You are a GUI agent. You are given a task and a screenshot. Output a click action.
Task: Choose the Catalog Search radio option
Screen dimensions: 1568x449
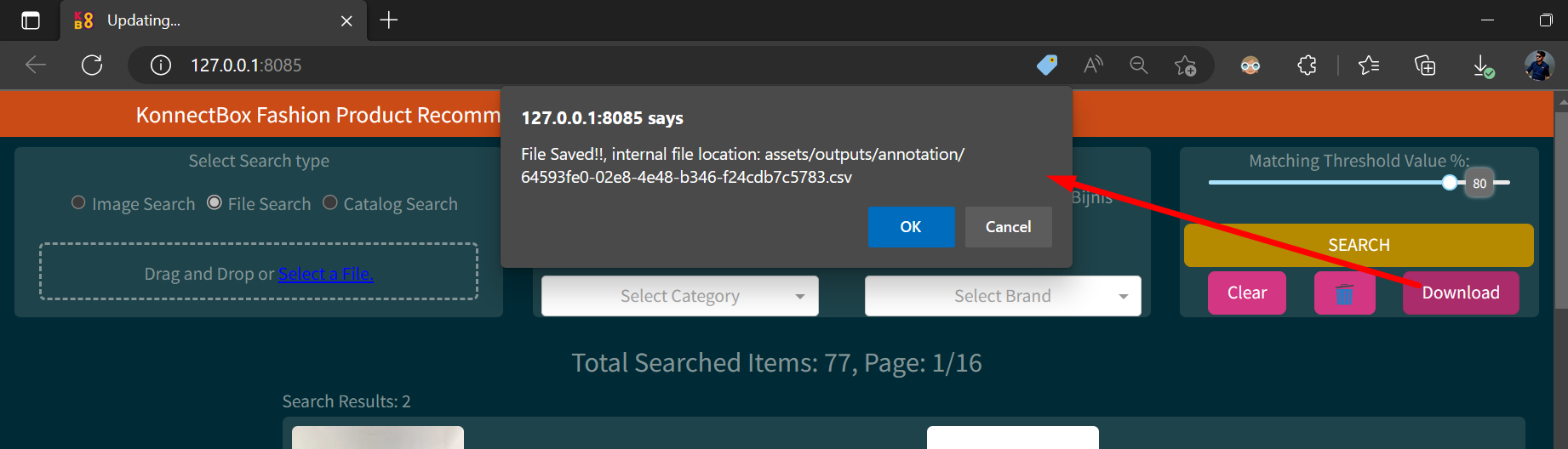[x=330, y=203]
